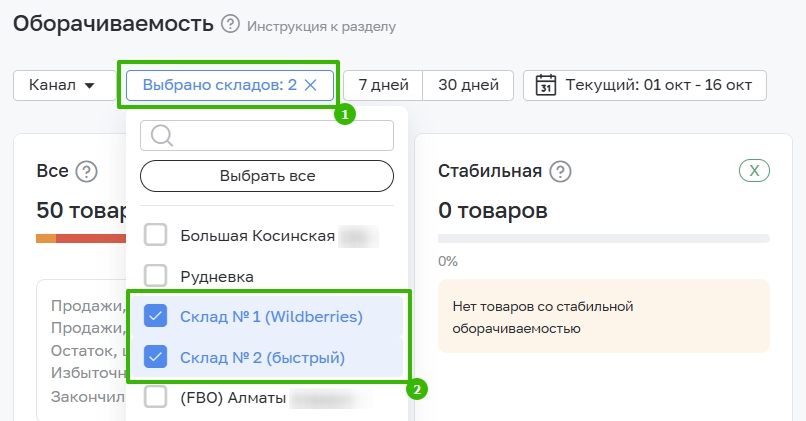Select the 30 дней period tab
806x421 pixels.
(468, 85)
